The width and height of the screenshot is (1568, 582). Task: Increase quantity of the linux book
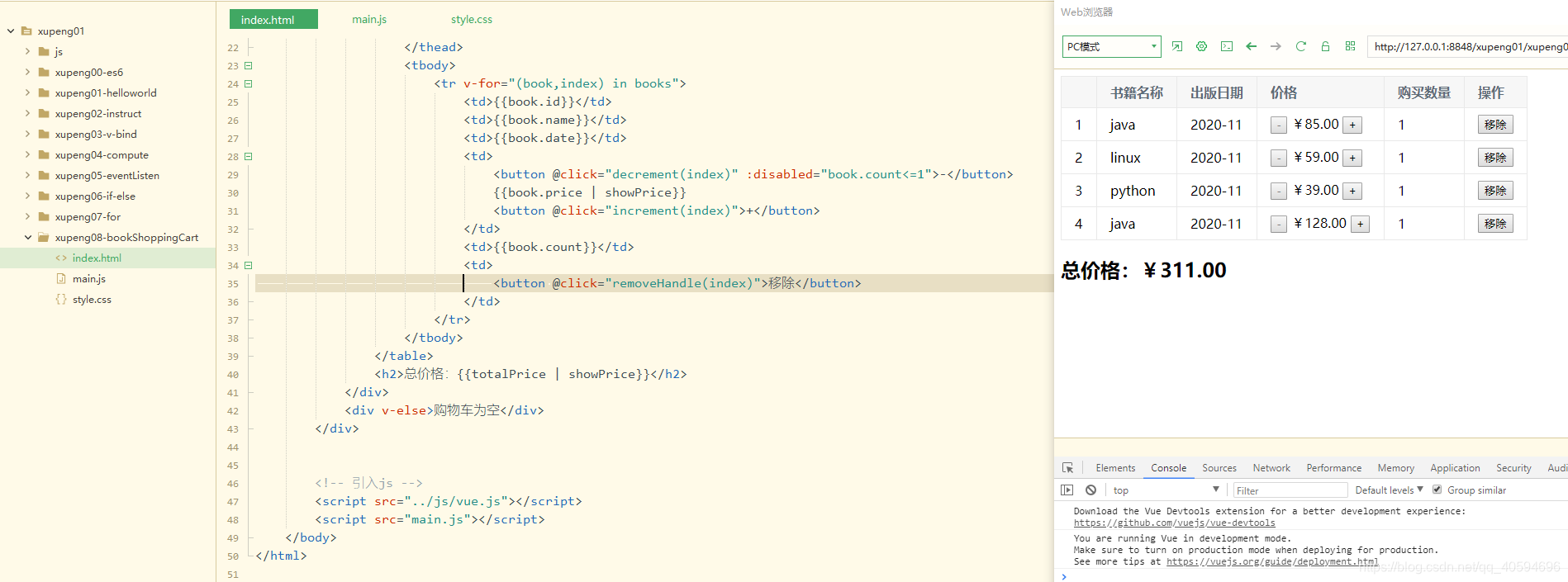[x=1352, y=159]
